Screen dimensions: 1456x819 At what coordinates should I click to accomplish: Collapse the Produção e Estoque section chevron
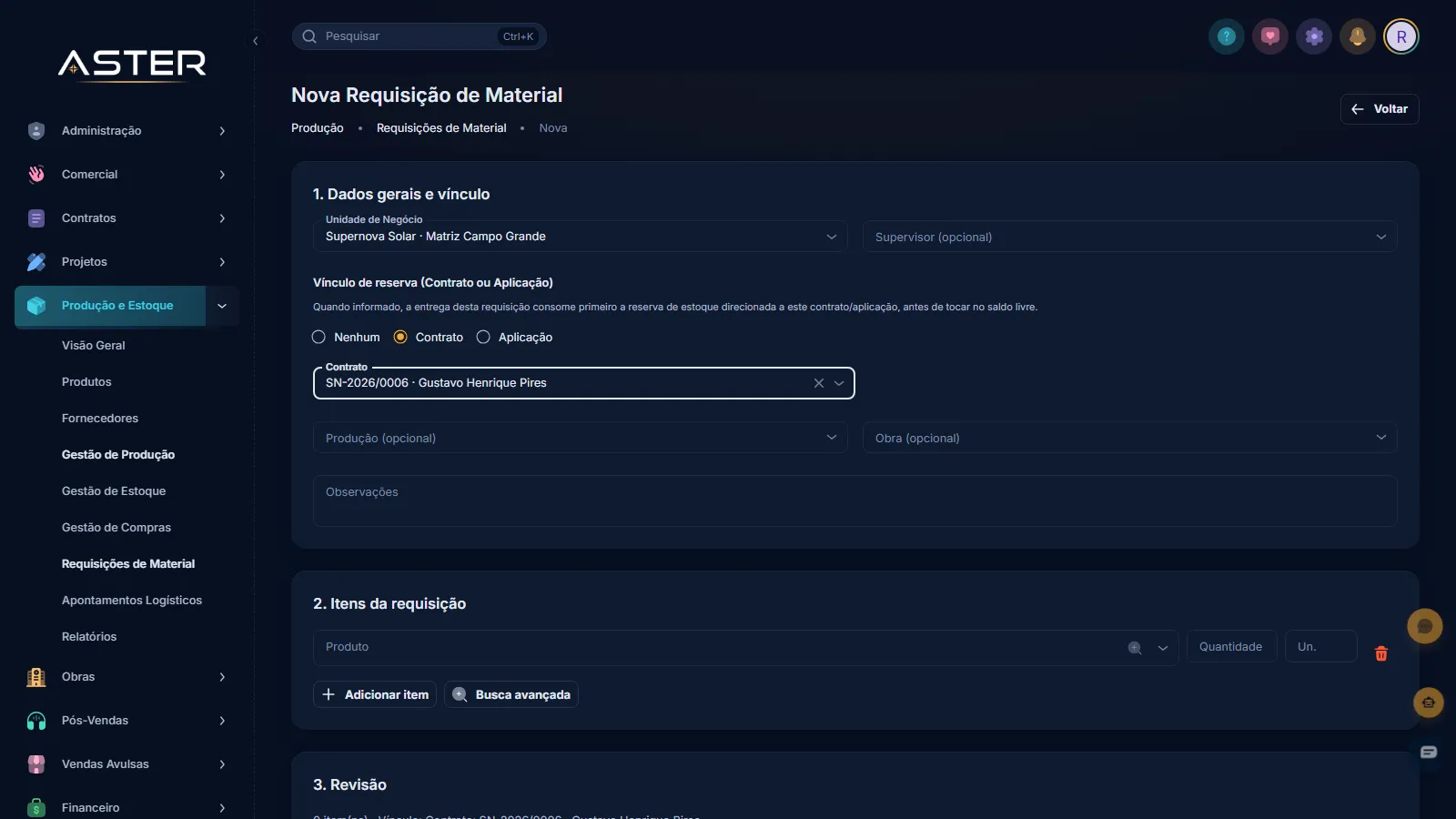pyautogui.click(x=222, y=306)
